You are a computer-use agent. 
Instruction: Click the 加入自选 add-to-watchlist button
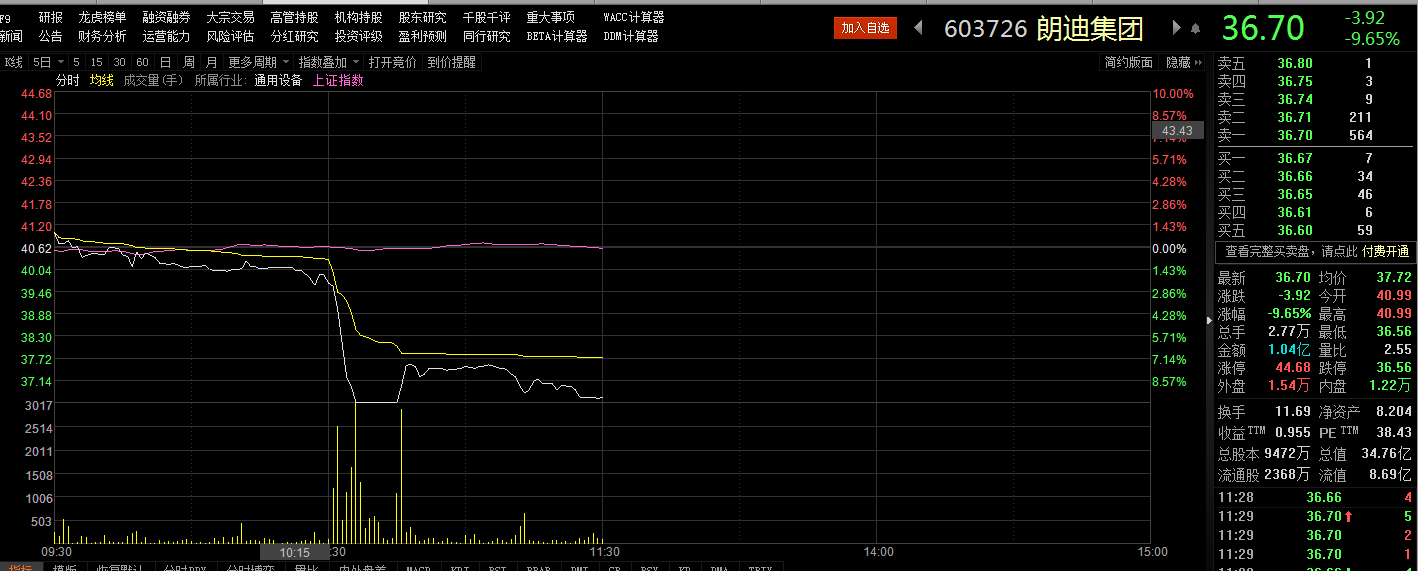point(865,28)
